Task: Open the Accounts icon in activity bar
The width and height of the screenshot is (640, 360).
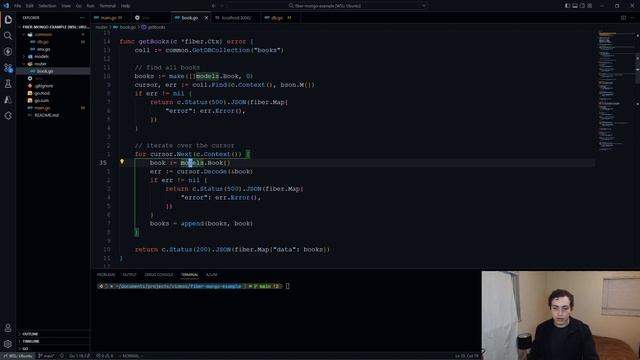Action: pyautogui.click(x=8, y=328)
